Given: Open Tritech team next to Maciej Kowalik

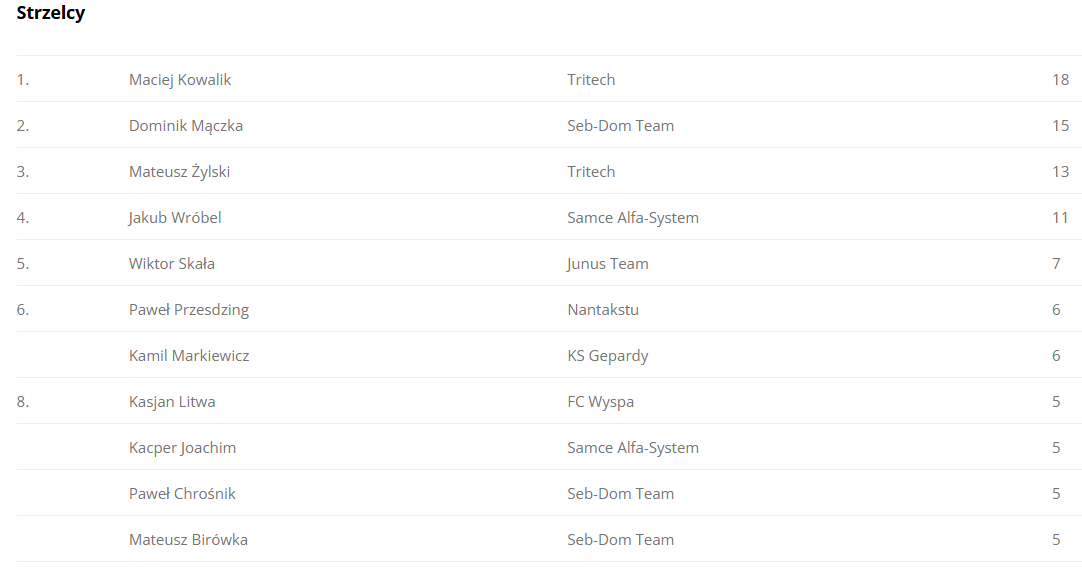Looking at the screenshot, I should pyautogui.click(x=591, y=79).
